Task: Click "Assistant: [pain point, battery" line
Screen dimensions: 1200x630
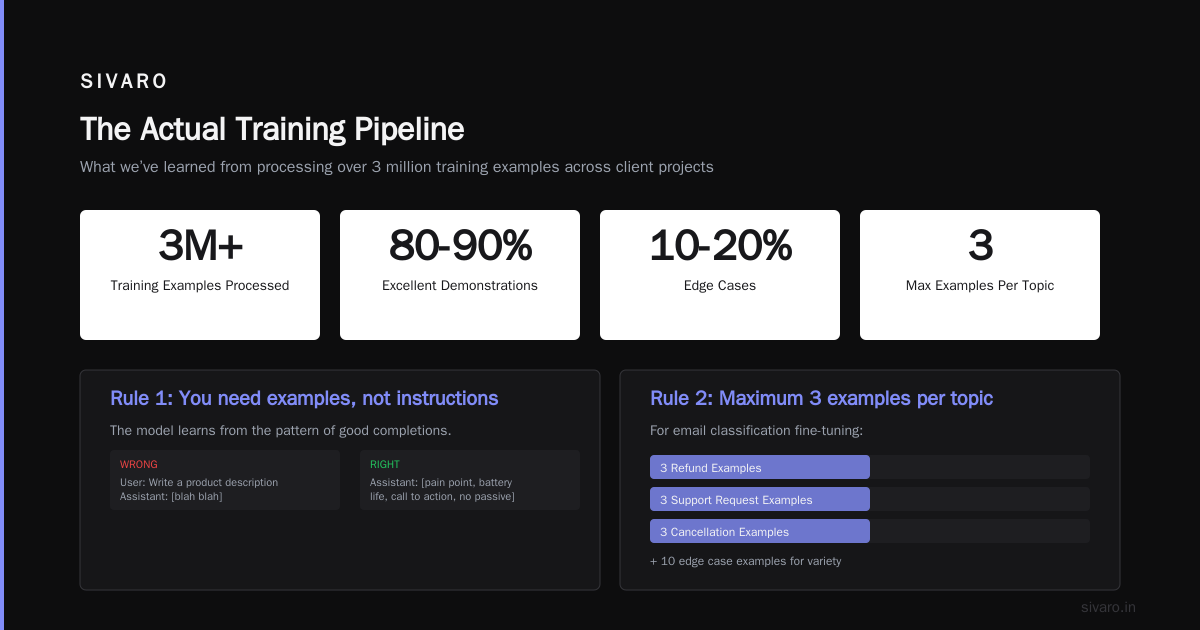Action: pyautogui.click(x=441, y=482)
